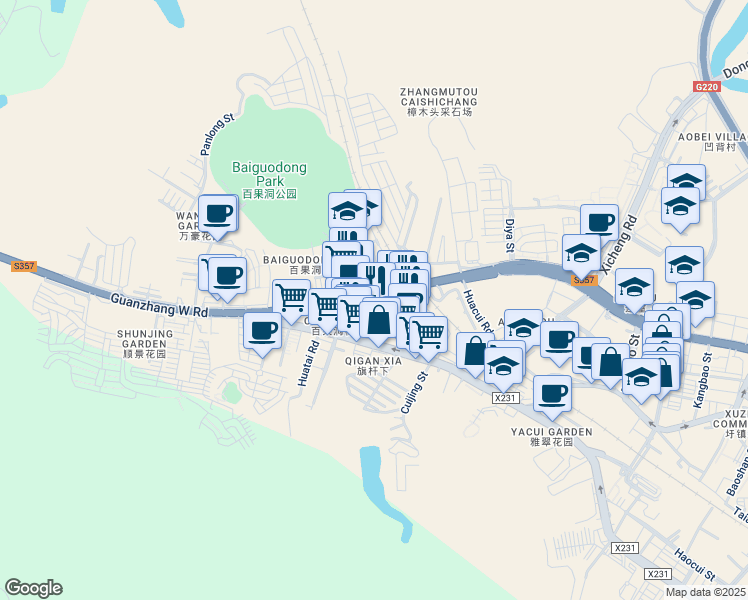
Task: Select the shopping cart marker on Guanzhang W Rd
Action: click(x=291, y=302)
